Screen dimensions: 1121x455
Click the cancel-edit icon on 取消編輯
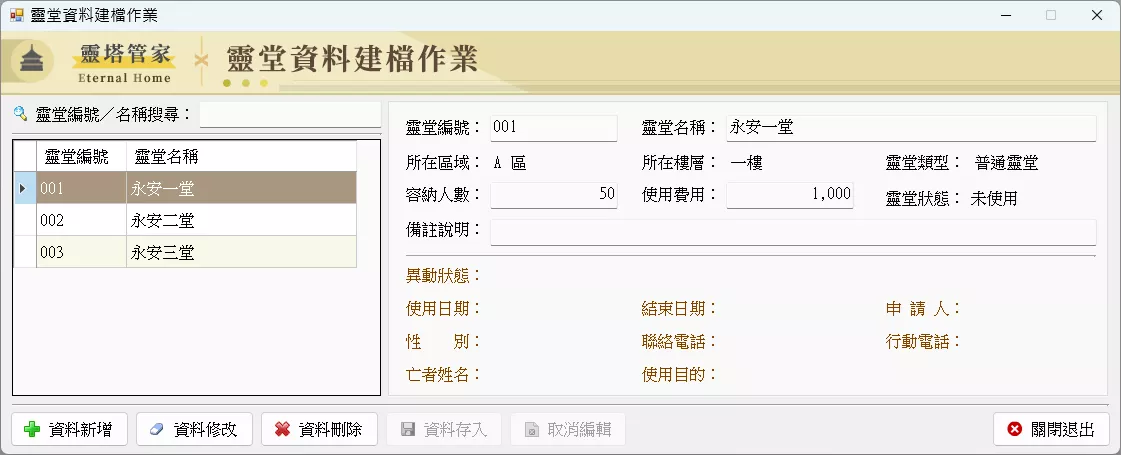(x=531, y=429)
